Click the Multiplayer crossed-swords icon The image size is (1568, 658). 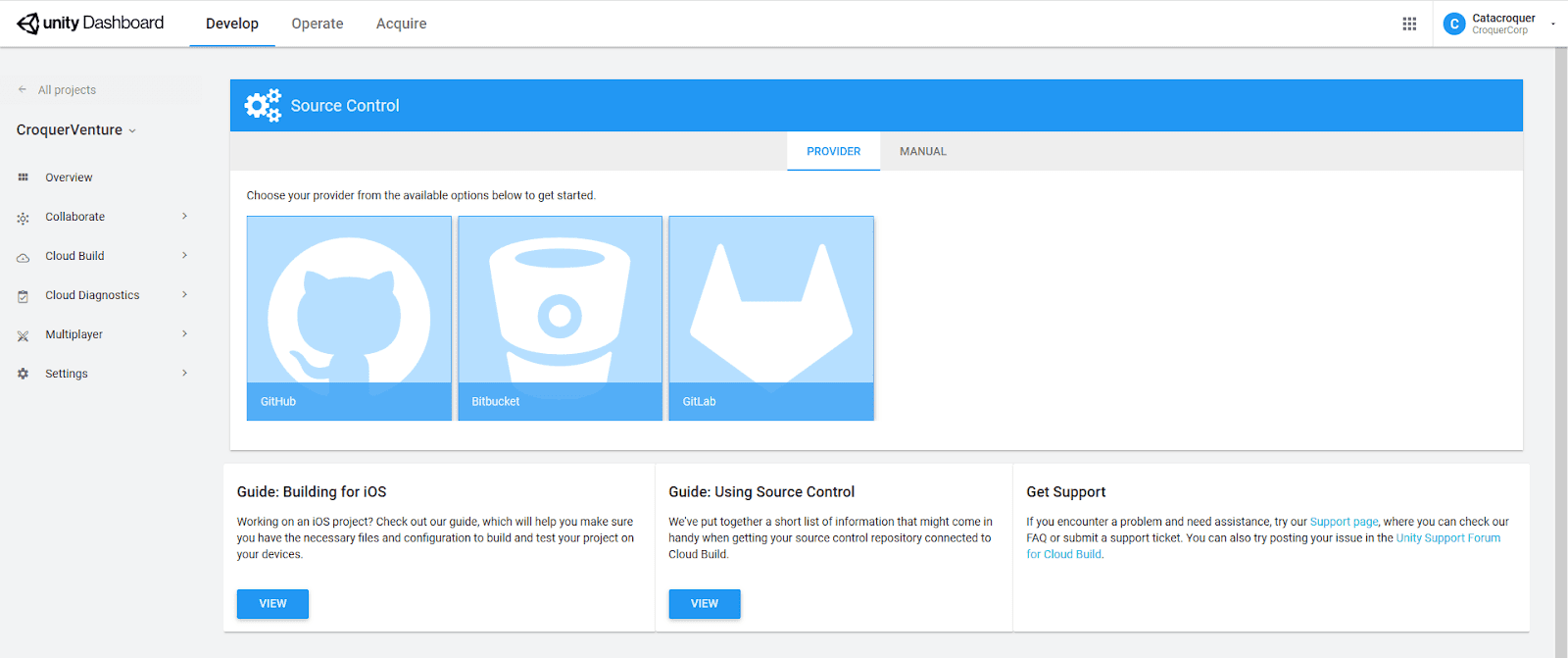point(24,335)
